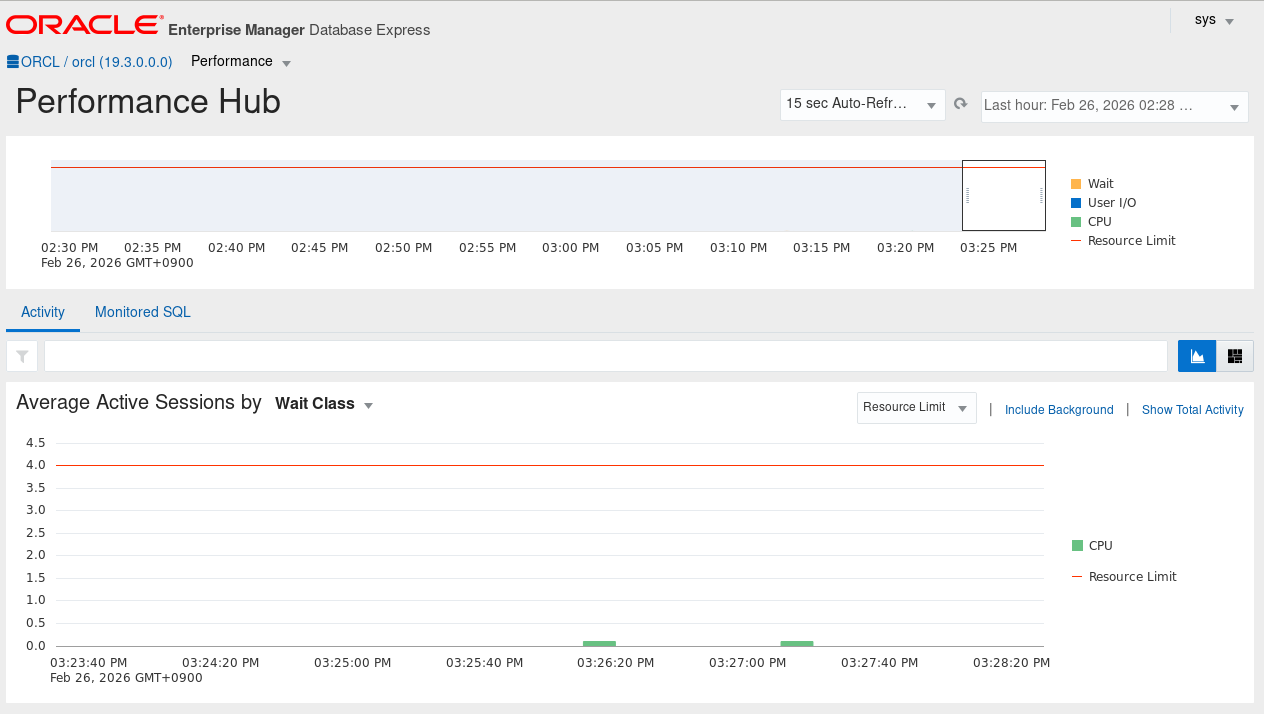Click the 03:00 PM label on the overview timeline
Image resolution: width=1264 pixels, height=714 pixels.
pyautogui.click(x=570, y=247)
